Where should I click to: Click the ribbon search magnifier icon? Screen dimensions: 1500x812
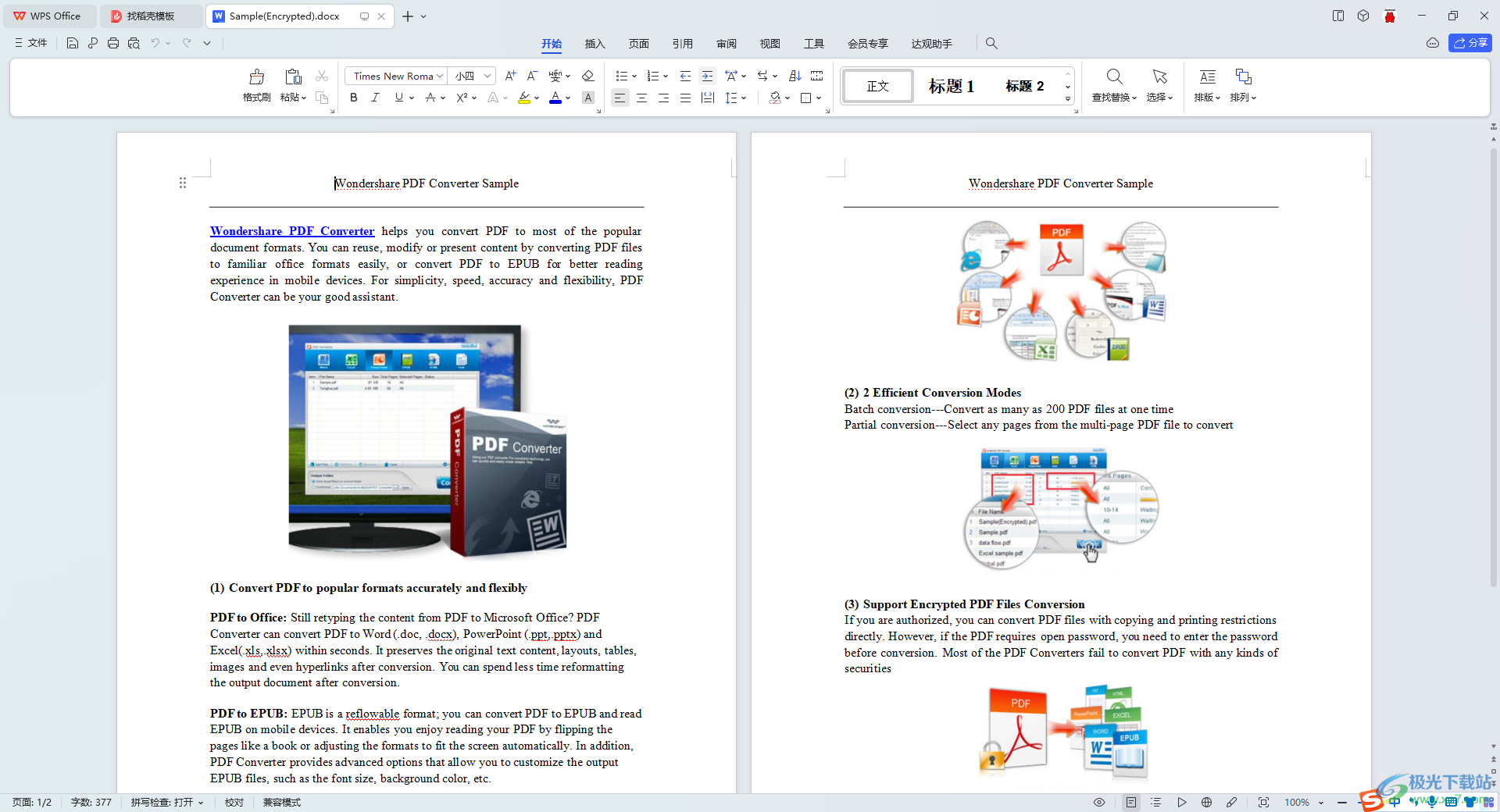[991, 44]
